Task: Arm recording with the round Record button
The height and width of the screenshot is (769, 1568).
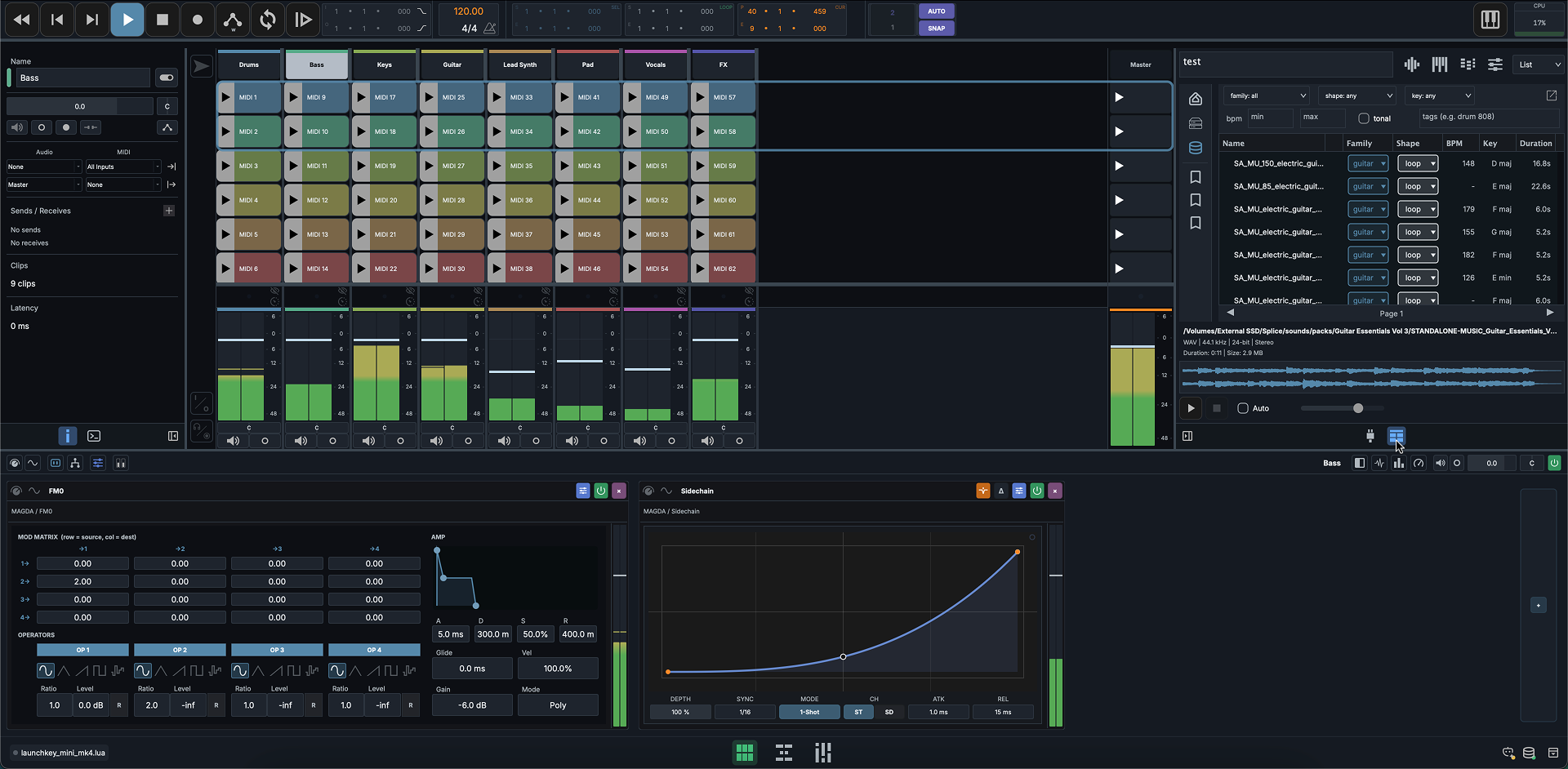Action: [198, 20]
